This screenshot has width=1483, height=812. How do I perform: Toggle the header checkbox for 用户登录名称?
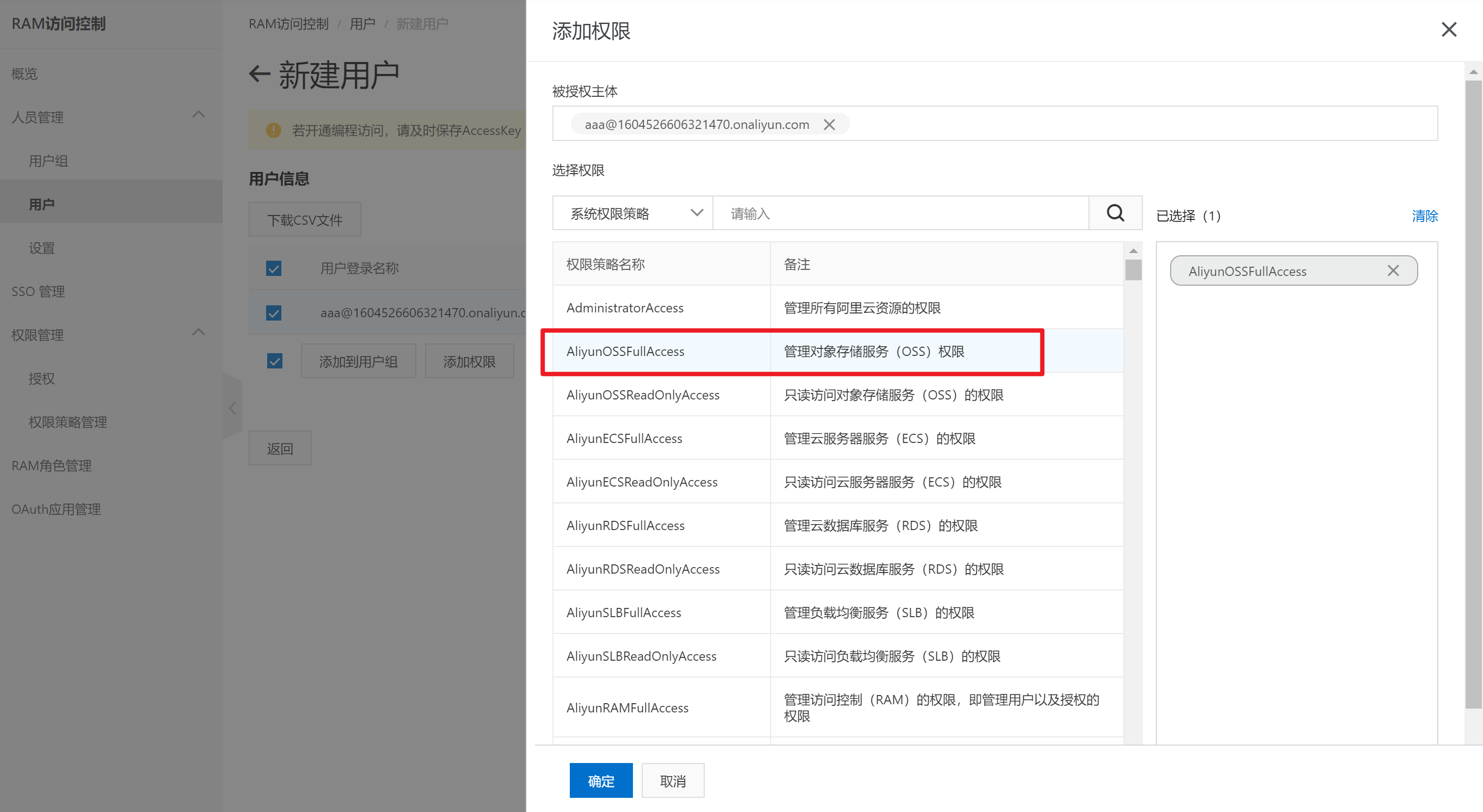click(273, 268)
